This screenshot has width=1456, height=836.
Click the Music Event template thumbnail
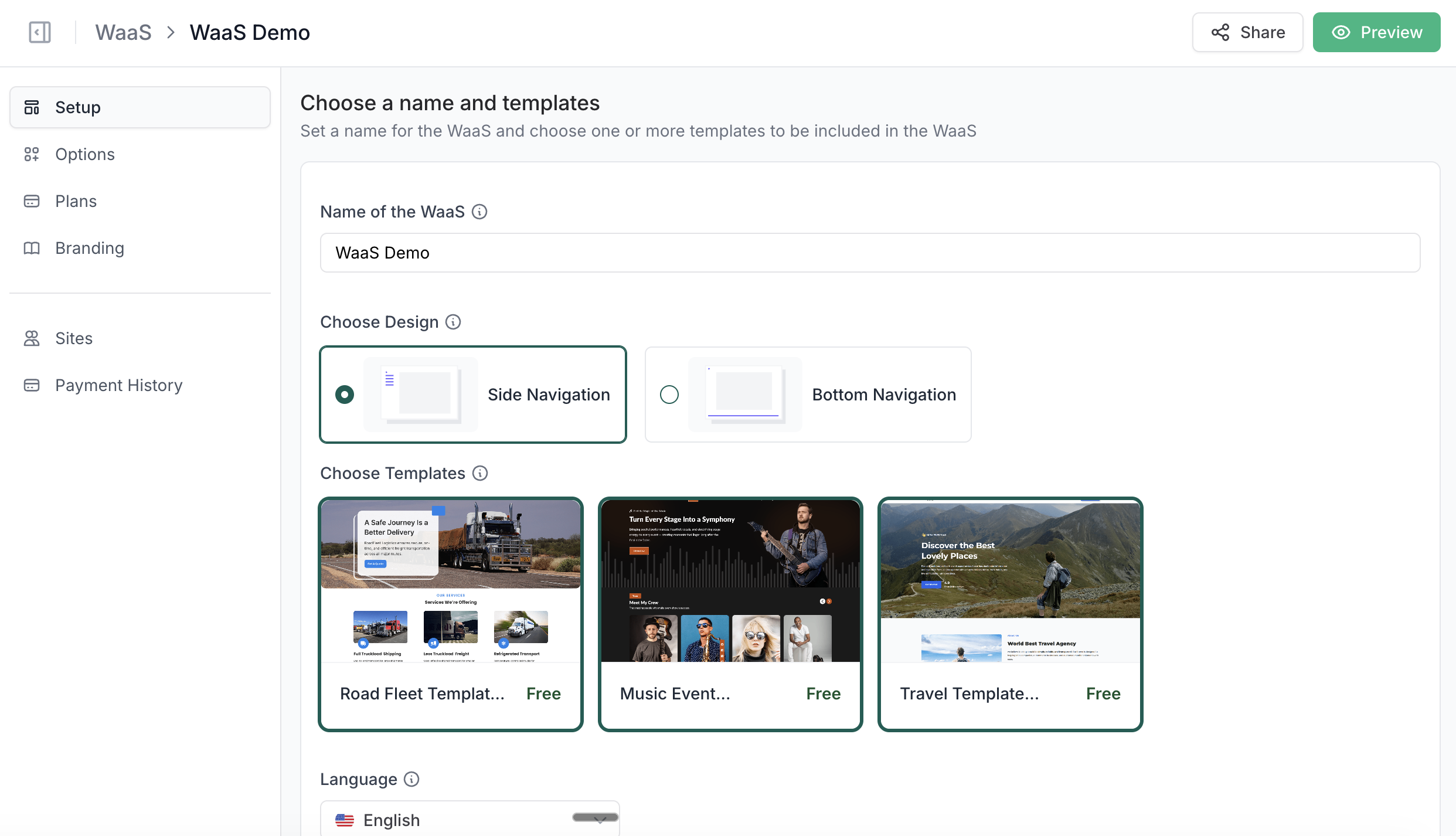click(730, 581)
